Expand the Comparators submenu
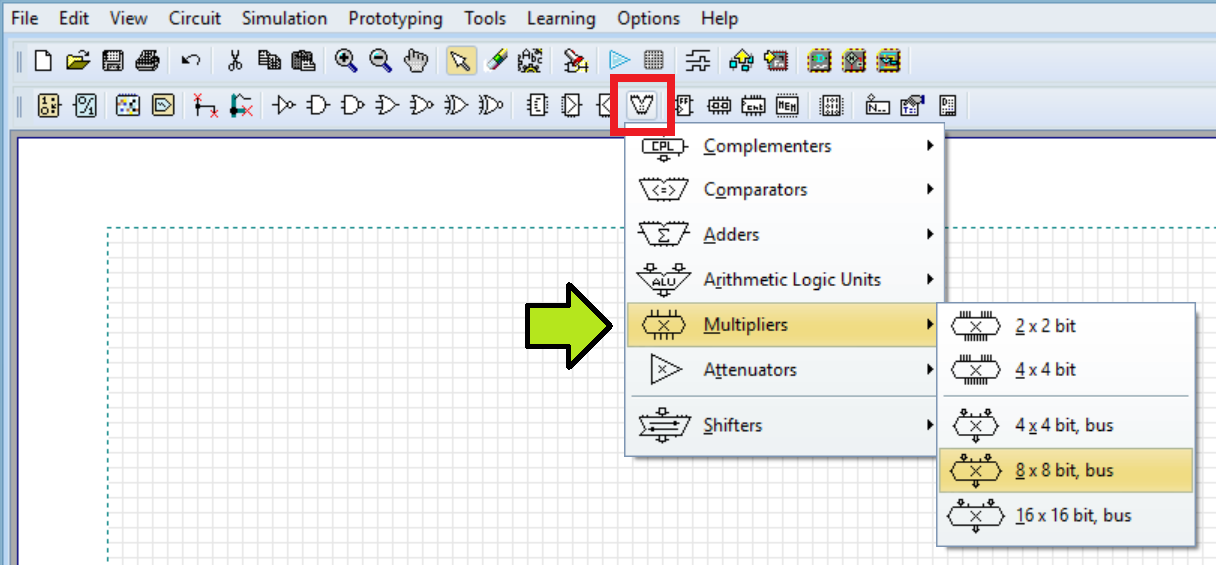This screenshot has height=565, width=1216. tap(785, 189)
